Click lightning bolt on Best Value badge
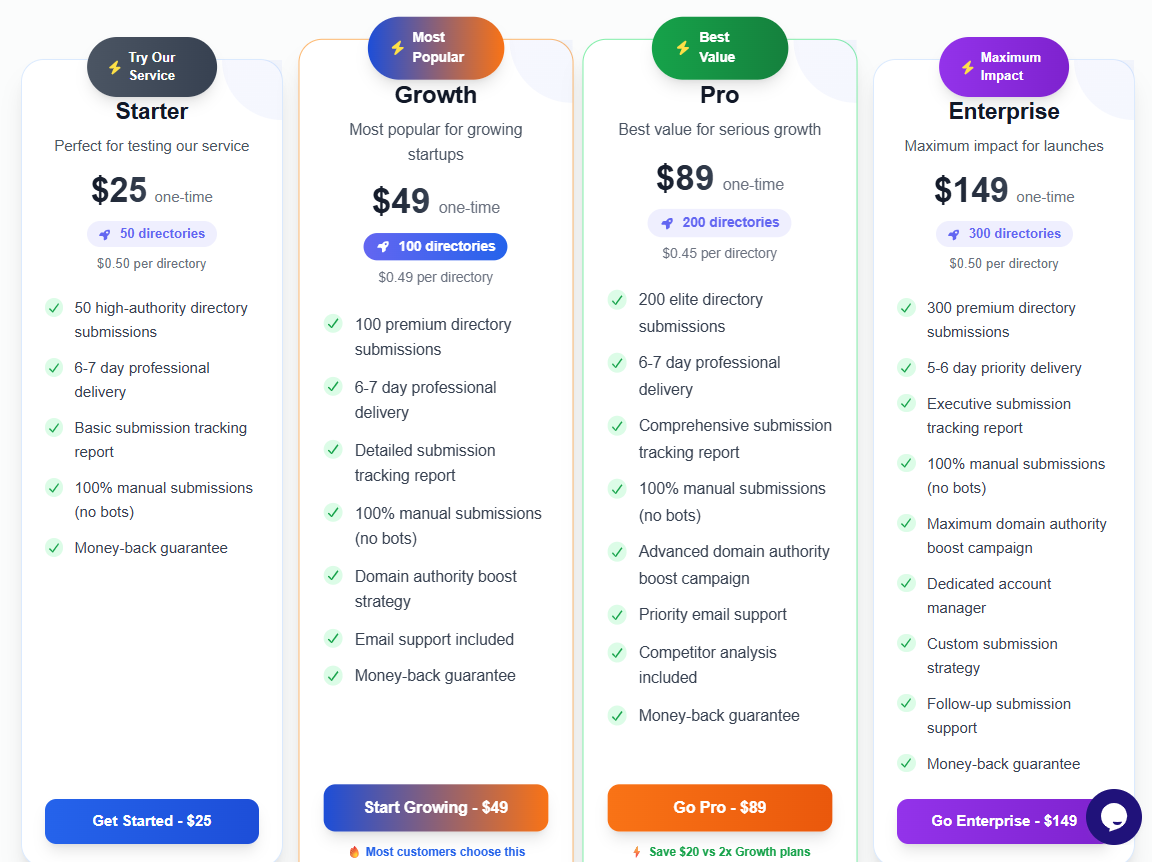Image resolution: width=1152 pixels, height=862 pixels. (683, 48)
